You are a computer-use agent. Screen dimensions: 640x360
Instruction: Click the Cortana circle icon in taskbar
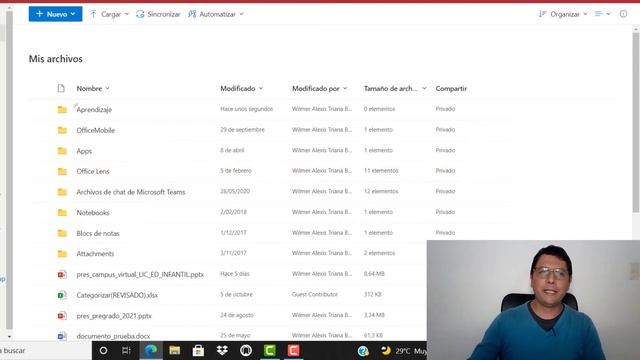(x=103, y=351)
